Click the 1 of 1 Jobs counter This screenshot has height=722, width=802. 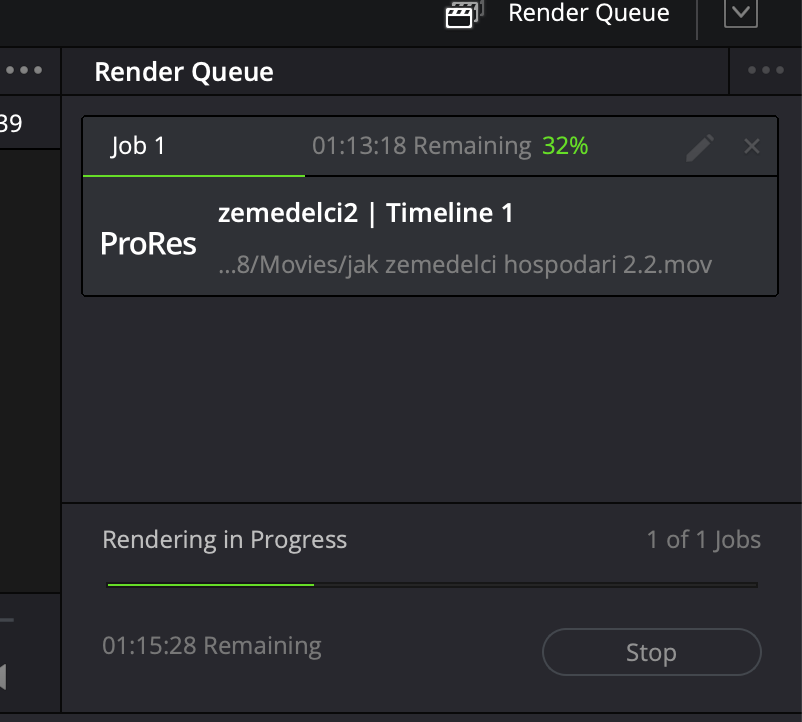[703, 540]
